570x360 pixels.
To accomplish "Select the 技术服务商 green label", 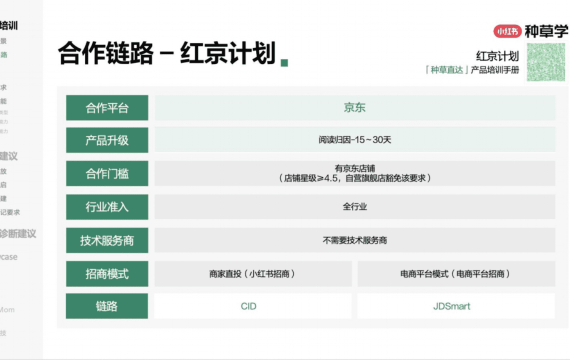I will pos(107,240).
